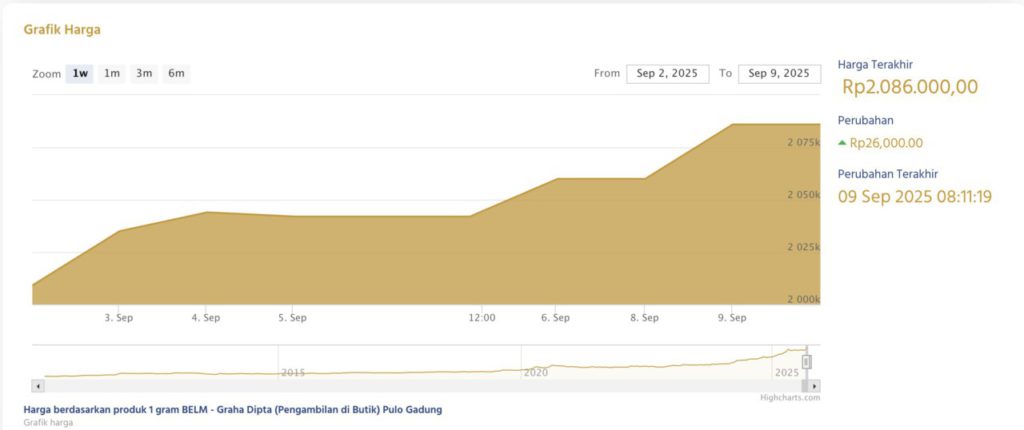Viewport: 1024px width, 430px height.
Task: Click the 3. Sep axis label
Action: pos(119,318)
